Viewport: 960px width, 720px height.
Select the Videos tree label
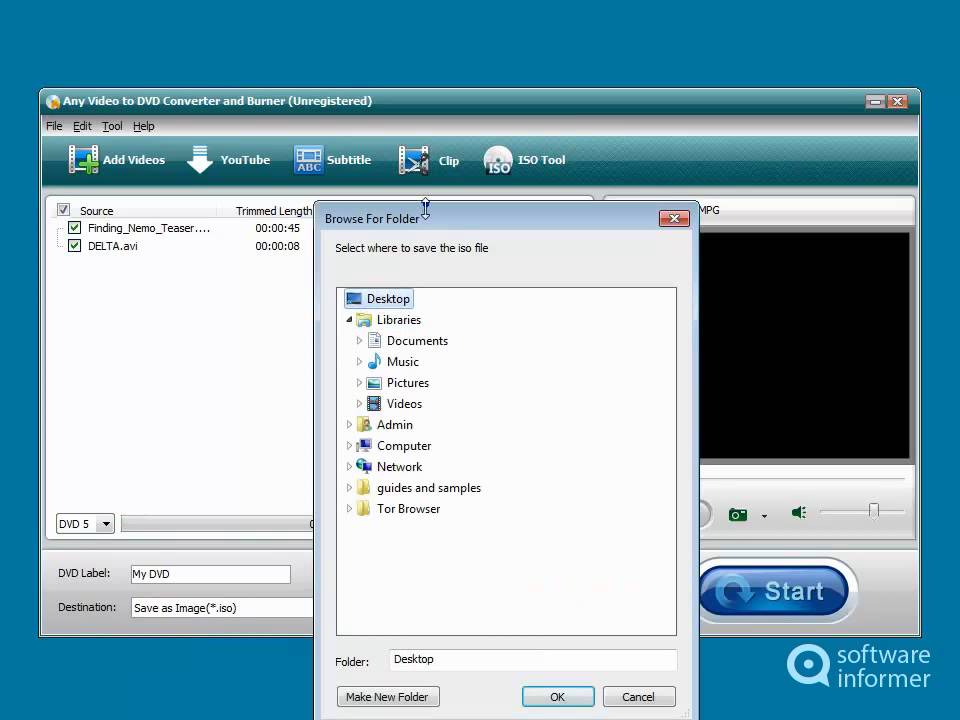click(404, 404)
